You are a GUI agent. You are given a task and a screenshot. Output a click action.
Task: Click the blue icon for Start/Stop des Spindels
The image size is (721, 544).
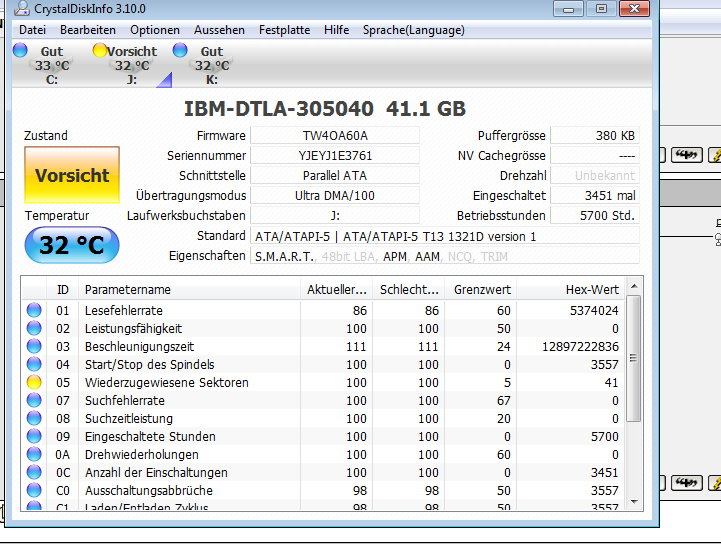(x=34, y=364)
